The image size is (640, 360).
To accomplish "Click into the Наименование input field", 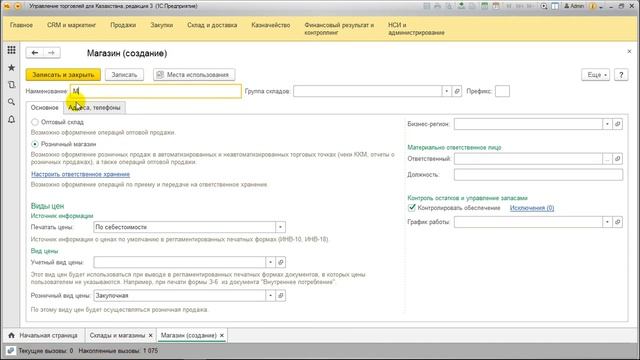I will pyautogui.click(x=156, y=91).
